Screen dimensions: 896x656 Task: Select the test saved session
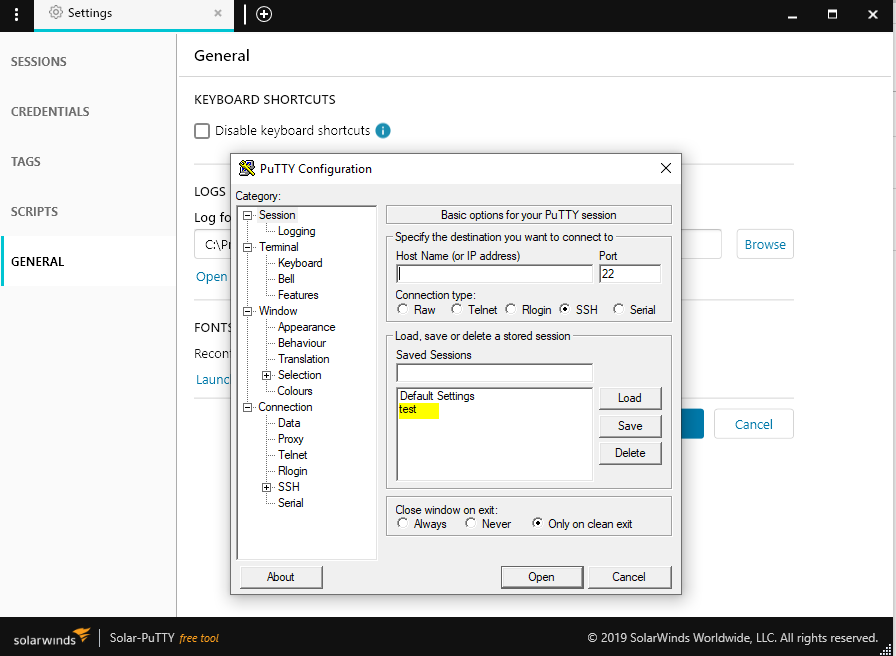click(x=408, y=409)
